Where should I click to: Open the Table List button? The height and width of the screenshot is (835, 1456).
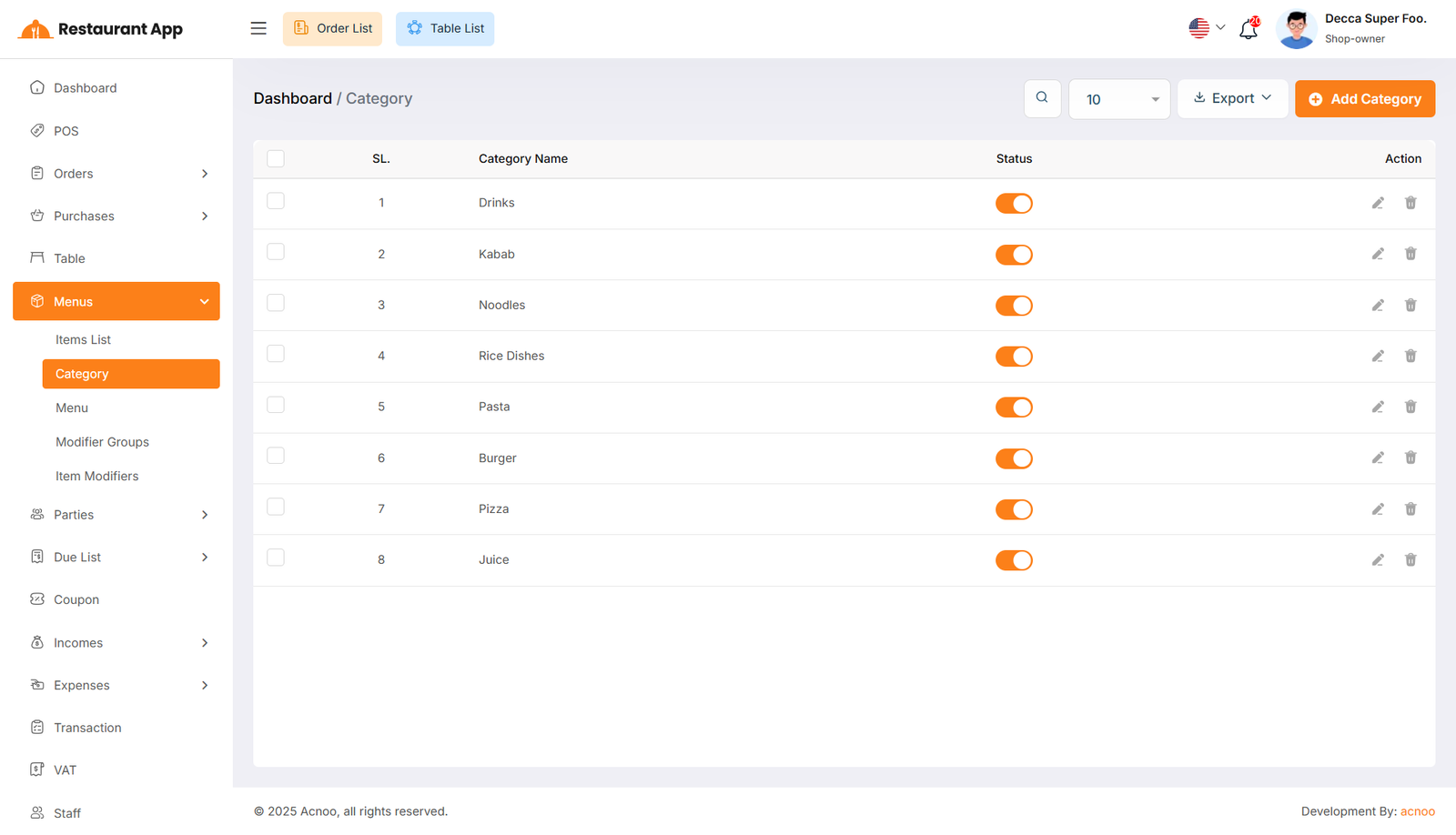[x=445, y=28]
